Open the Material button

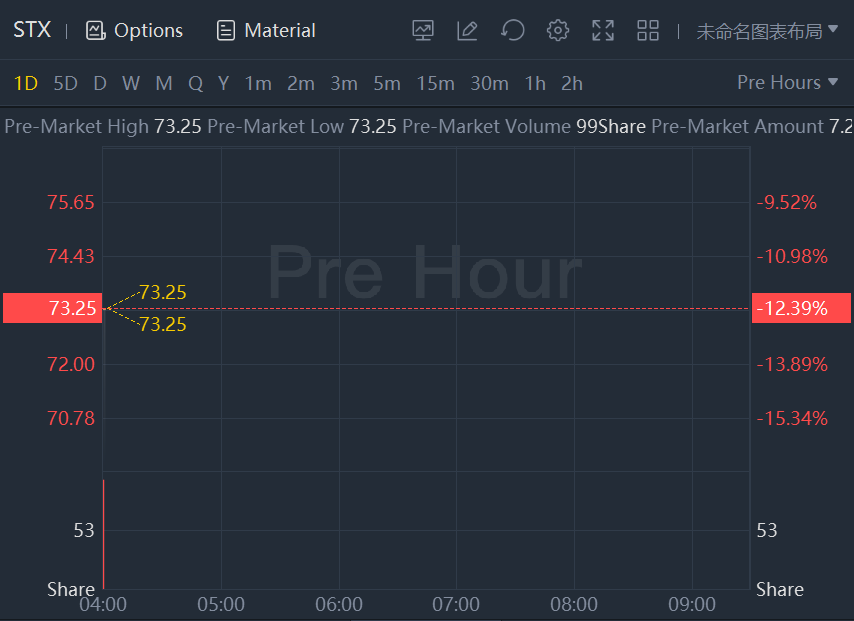pyautogui.click(x=266, y=30)
